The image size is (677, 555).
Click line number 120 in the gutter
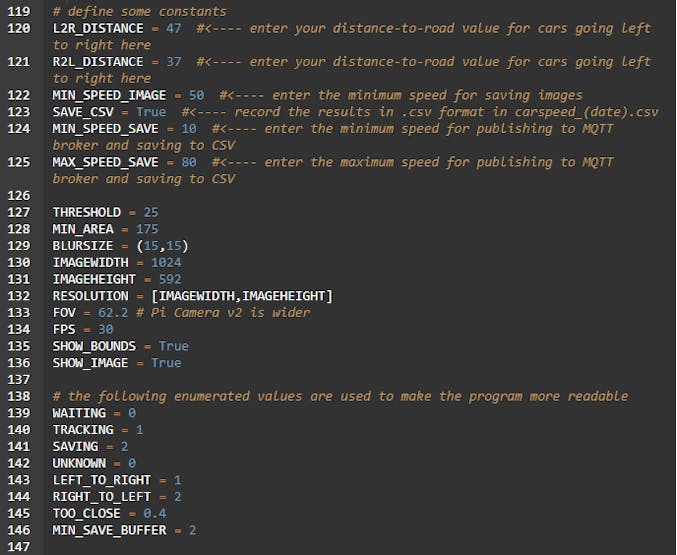[x=19, y=28]
